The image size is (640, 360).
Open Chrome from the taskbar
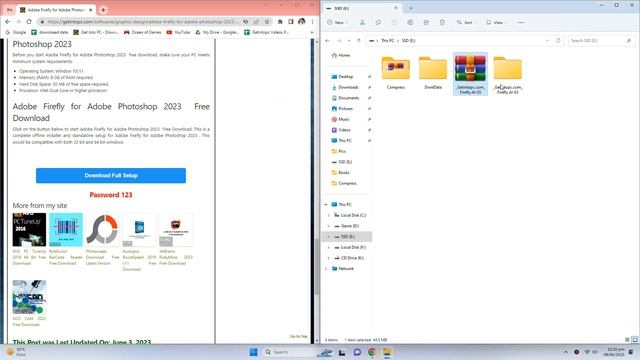[372, 352]
